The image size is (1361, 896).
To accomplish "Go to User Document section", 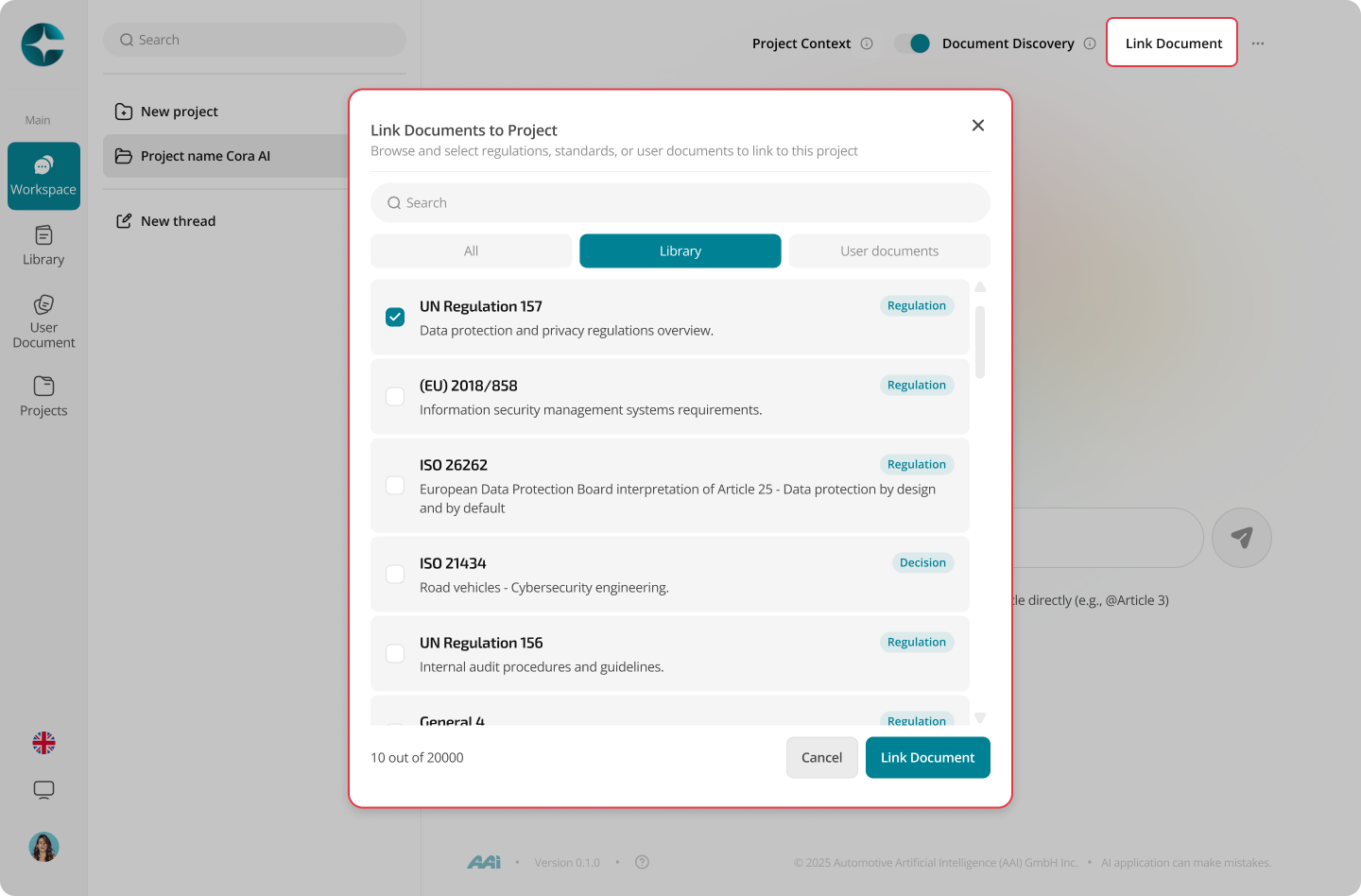I will [43, 321].
